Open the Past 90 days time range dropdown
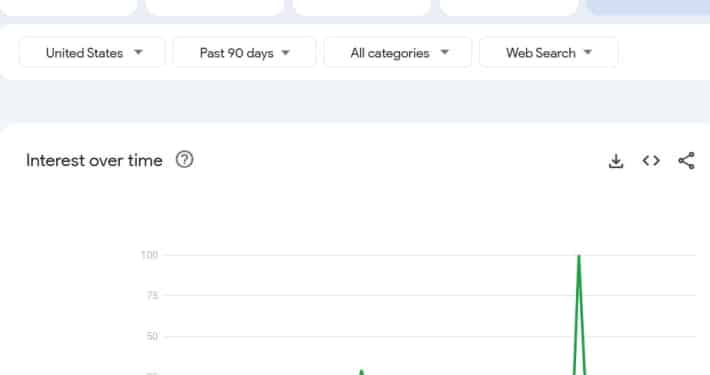This screenshot has width=710, height=375. pos(244,53)
